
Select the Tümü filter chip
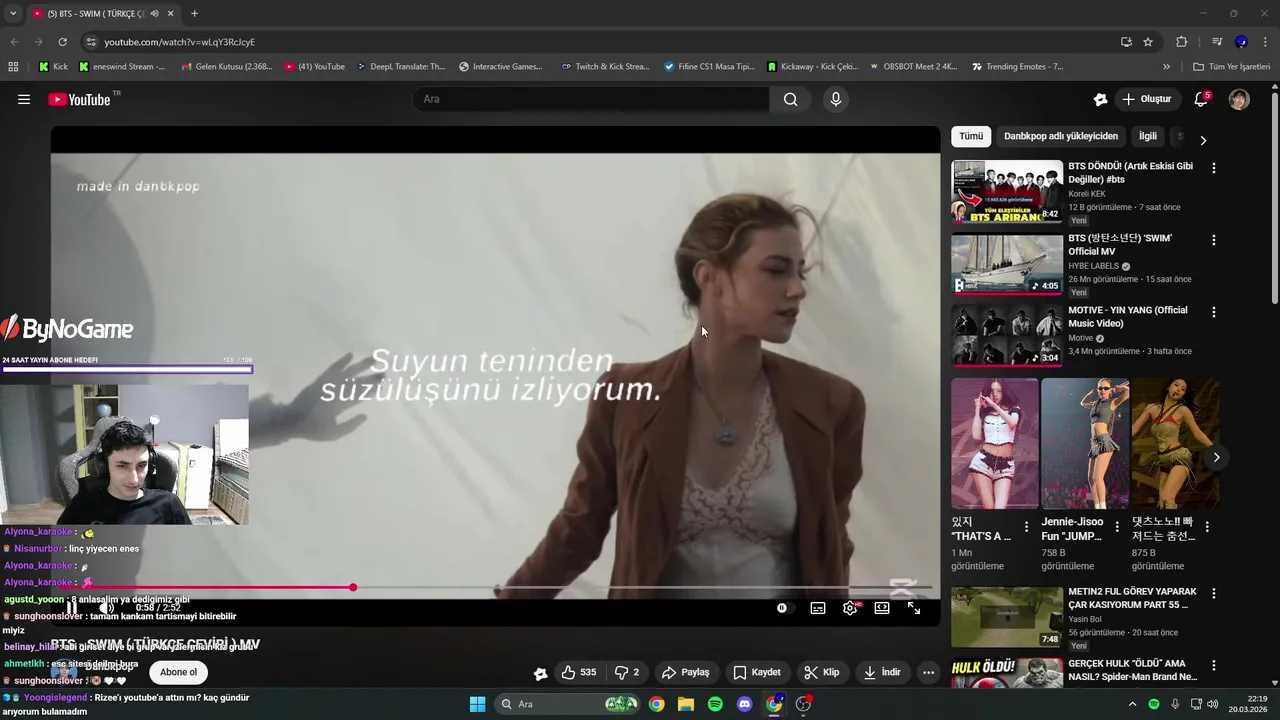(x=971, y=136)
